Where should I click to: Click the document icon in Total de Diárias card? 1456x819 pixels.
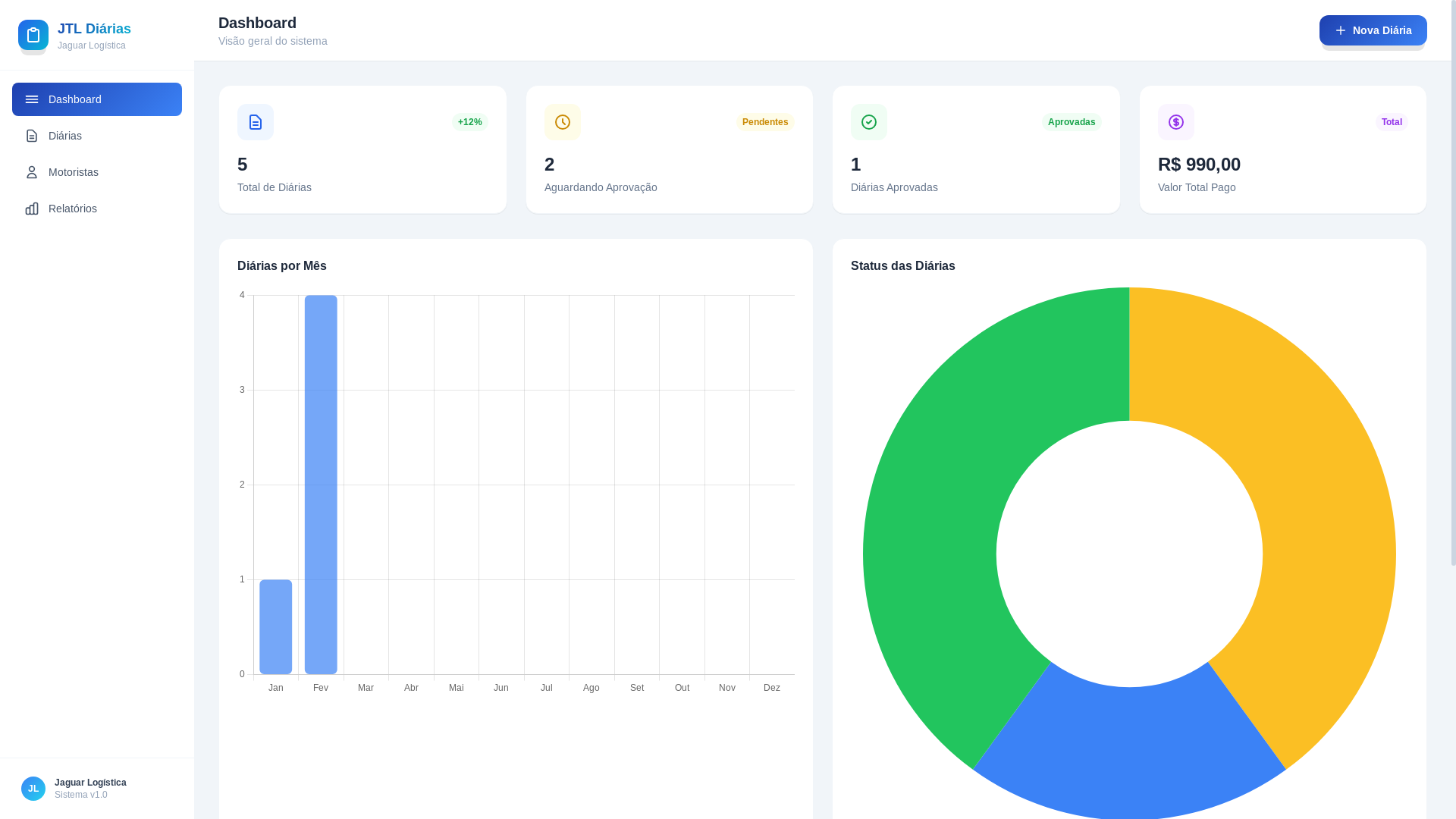coord(256,122)
